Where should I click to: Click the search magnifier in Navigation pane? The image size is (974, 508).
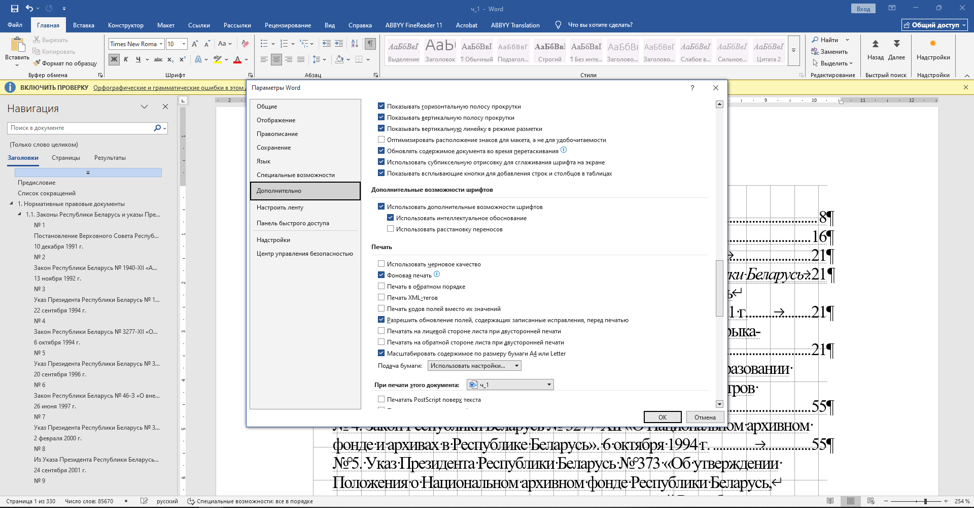(158, 128)
